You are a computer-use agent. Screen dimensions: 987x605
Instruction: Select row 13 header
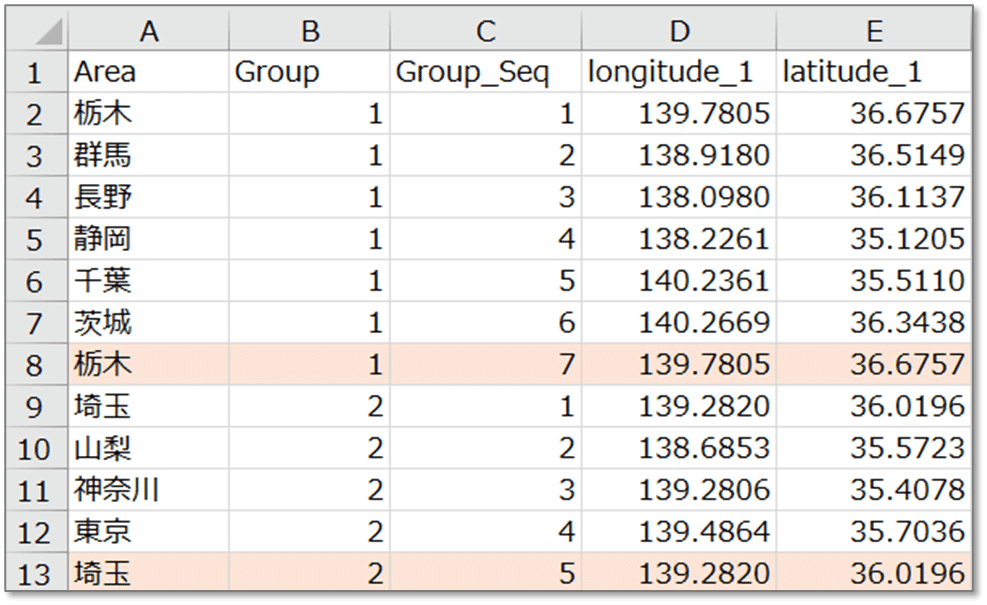[x=37, y=572]
